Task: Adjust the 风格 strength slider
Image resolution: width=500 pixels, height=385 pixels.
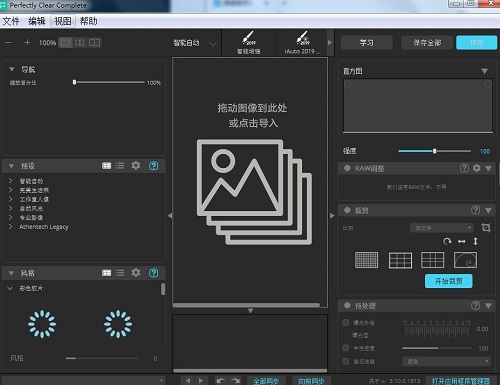Action: (102, 358)
